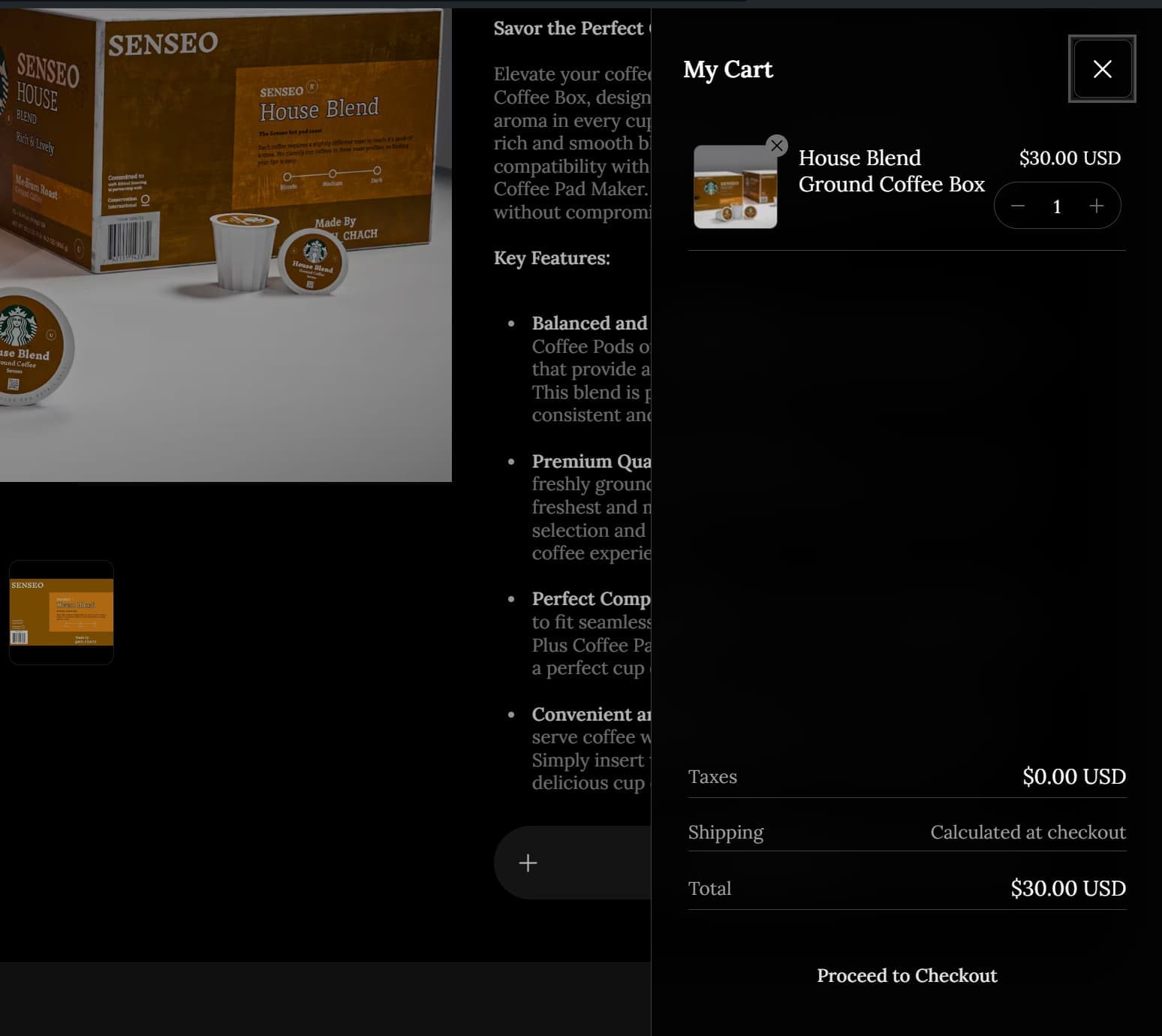Select the small product gallery thumbnail
Screen dimensions: 1162x1036
(x=62, y=613)
